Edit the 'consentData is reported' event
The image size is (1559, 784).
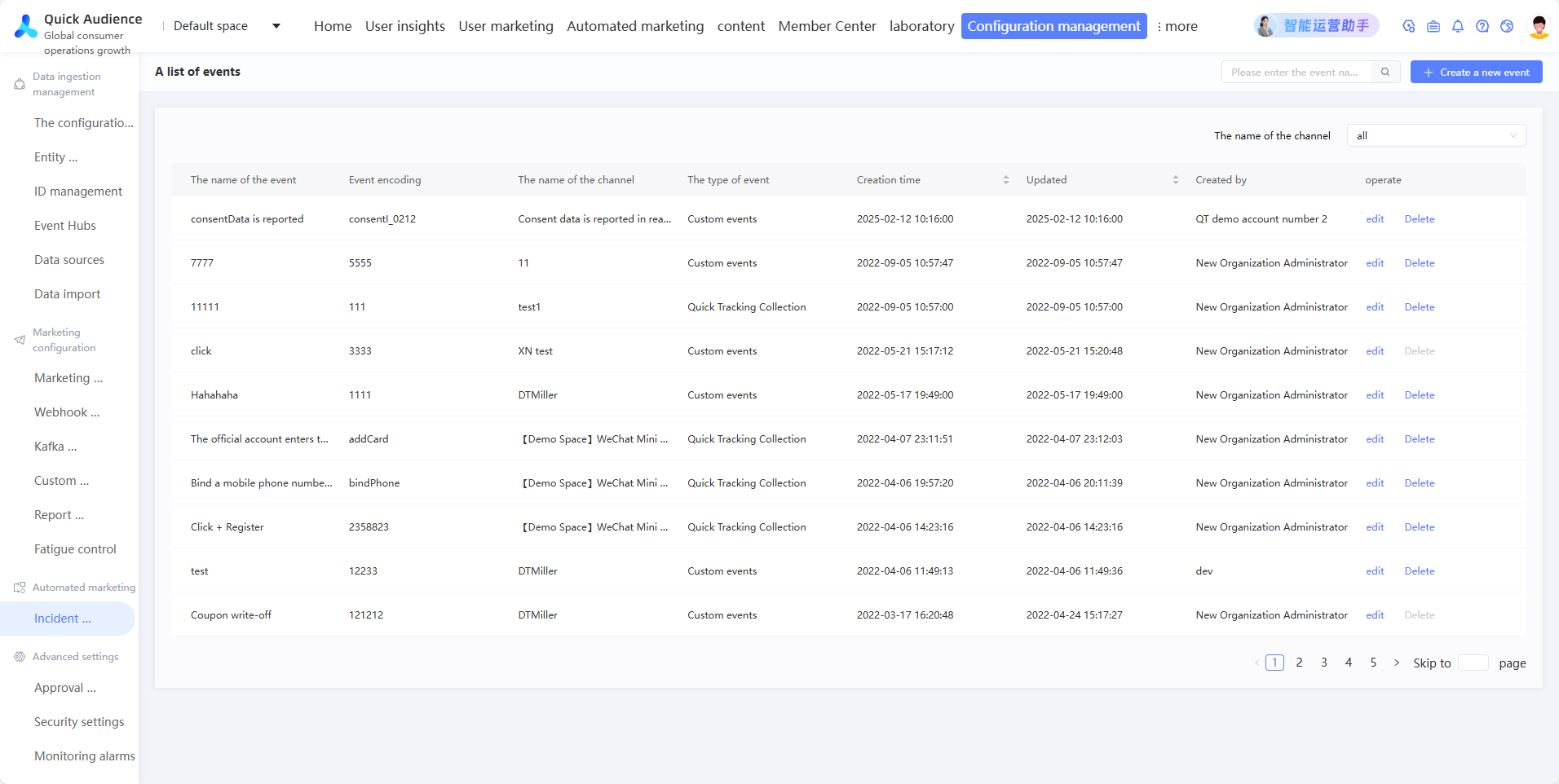(1375, 219)
